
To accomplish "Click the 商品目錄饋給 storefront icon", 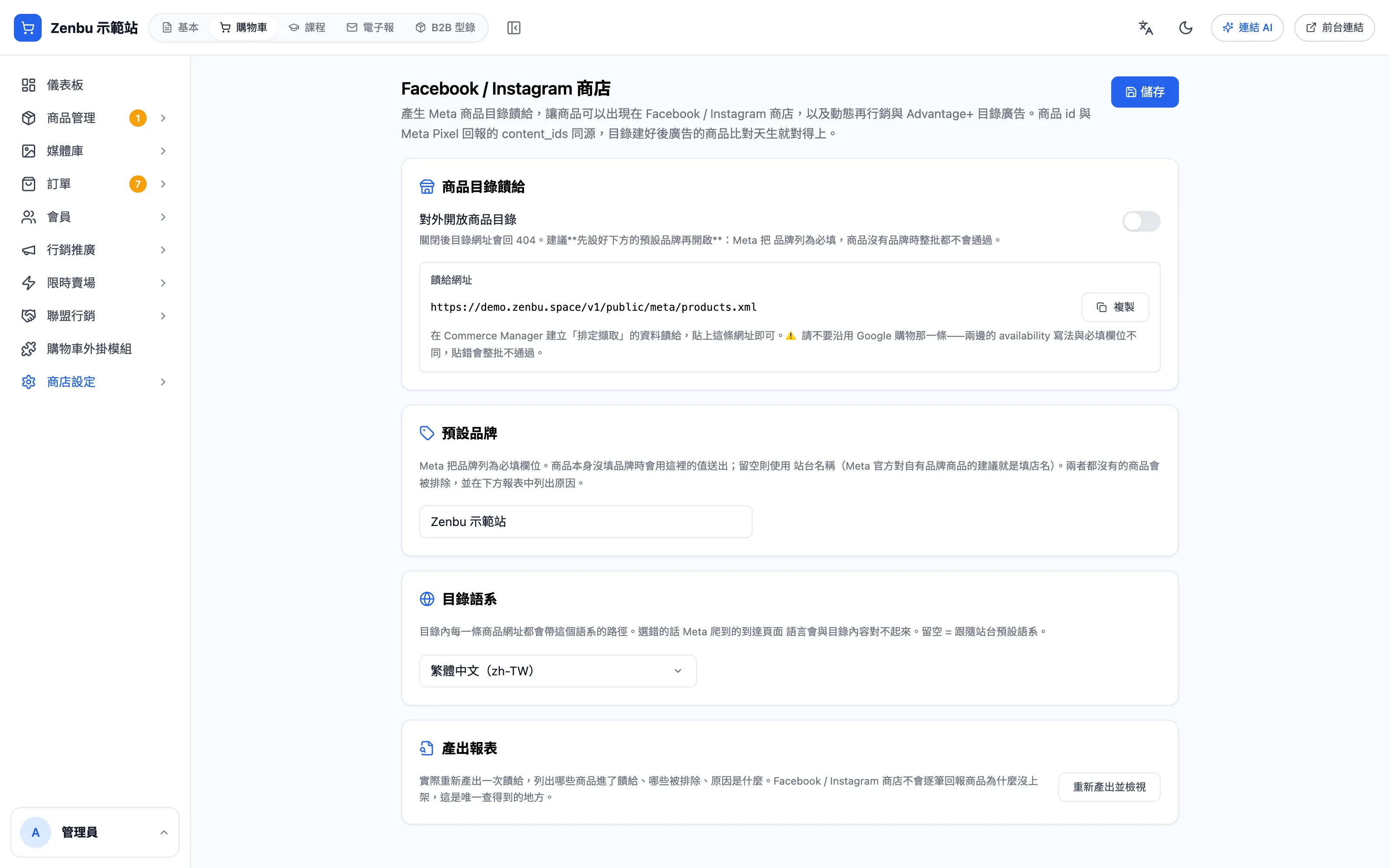I will click(427, 187).
